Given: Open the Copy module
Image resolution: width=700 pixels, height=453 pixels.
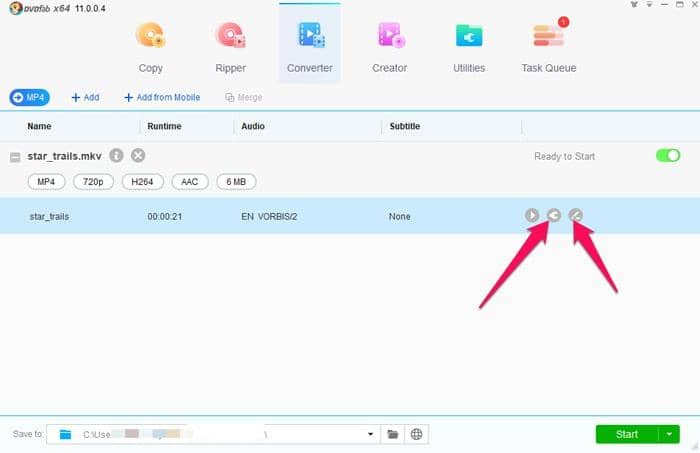Looking at the screenshot, I should (150, 48).
